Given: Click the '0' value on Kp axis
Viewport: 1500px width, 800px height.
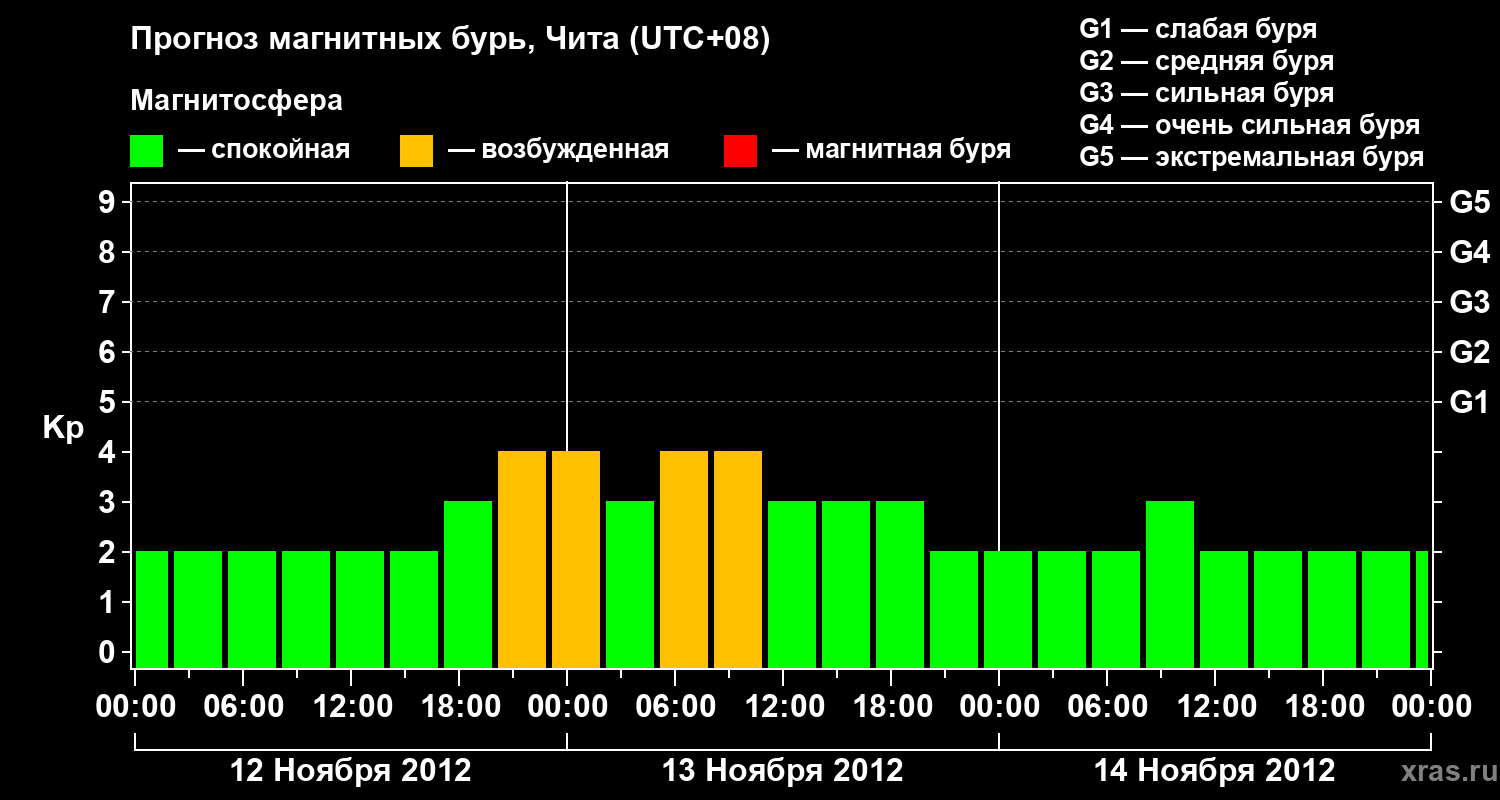Looking at the screenshot, I should click(109, 653).
